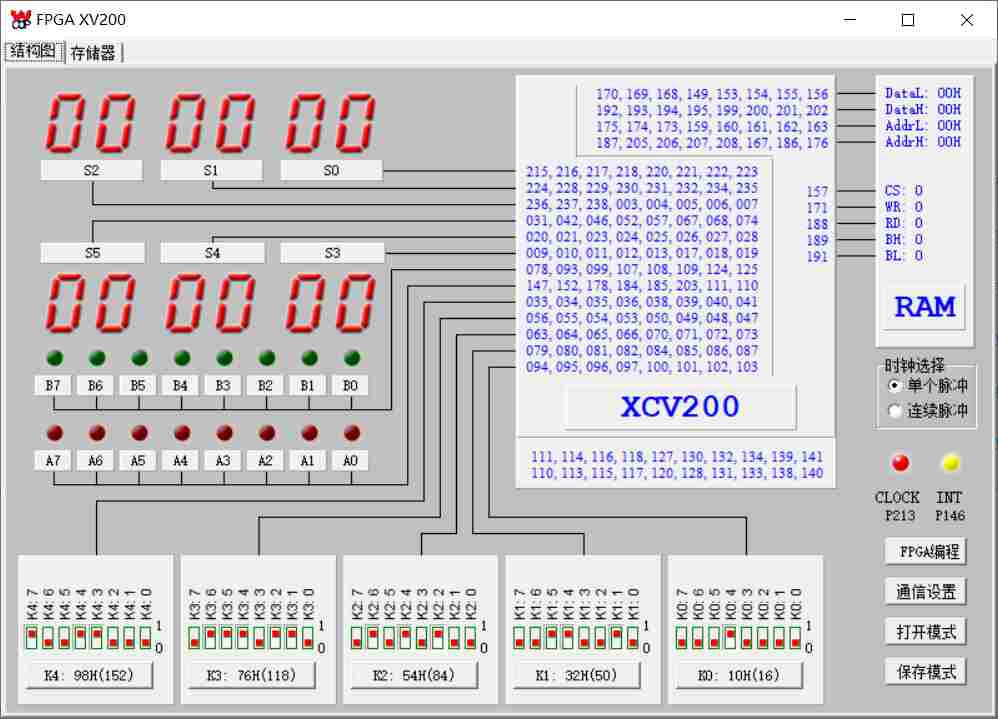Click the S1 display label
The image size is (998, 719).
(x=211, y=171)
